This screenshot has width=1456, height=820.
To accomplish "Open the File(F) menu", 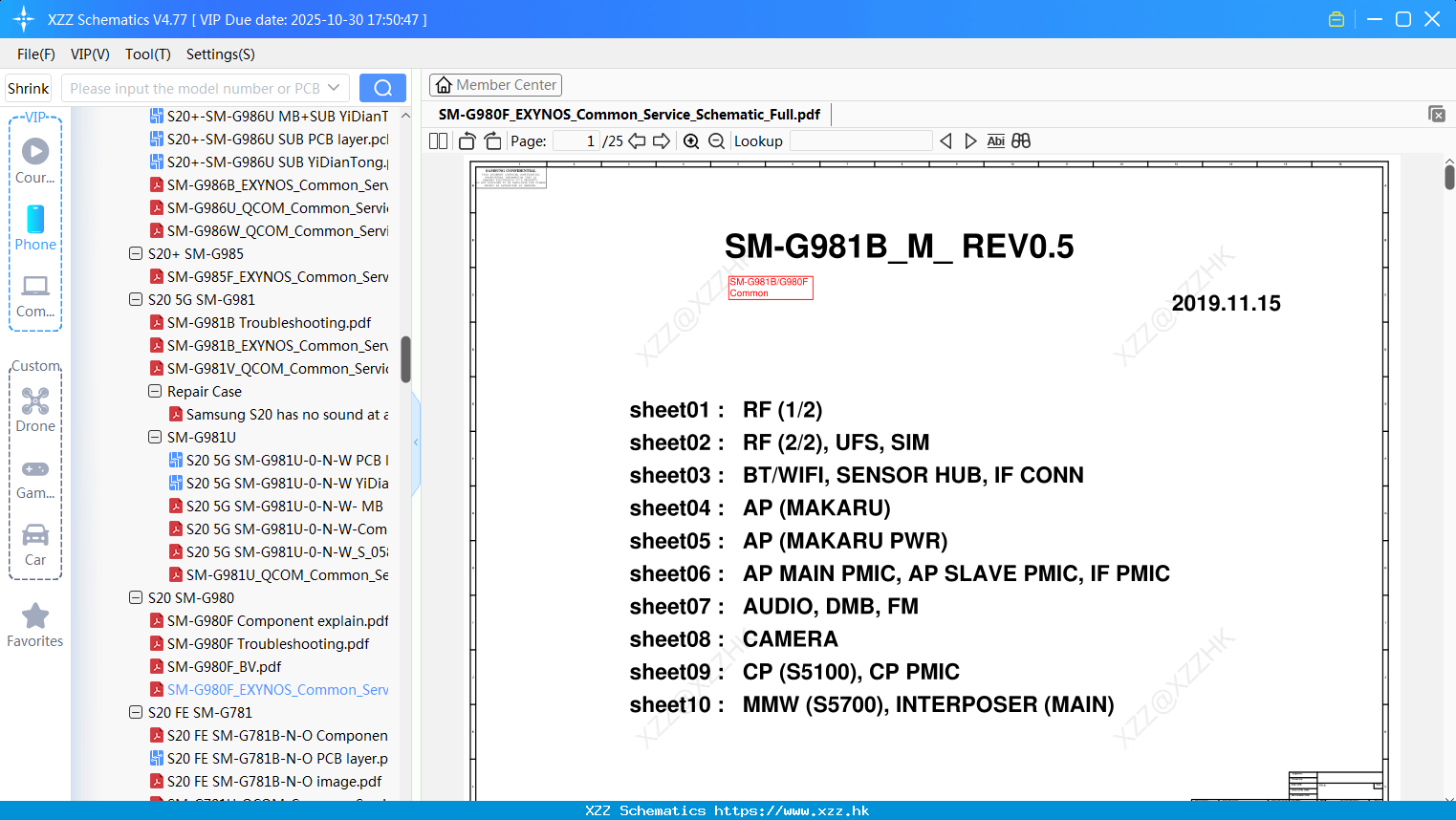I will click(36, 54).
